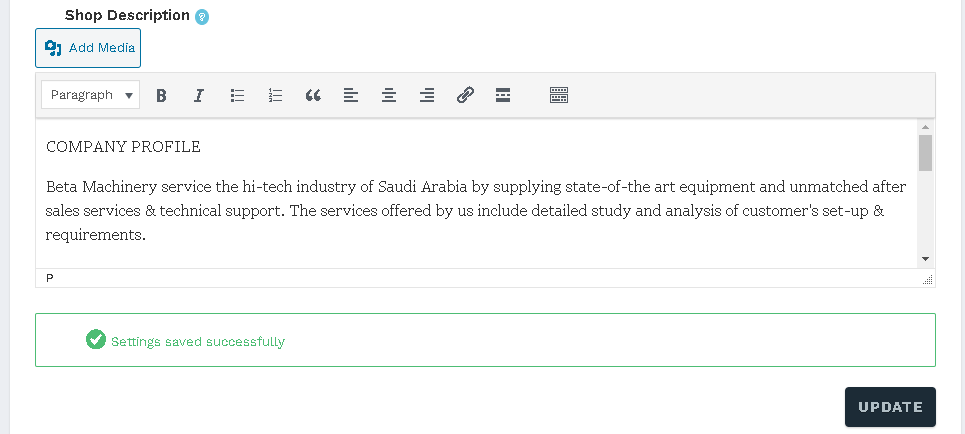Align text left
Screen dimensions: 965x434
point(351,95)
